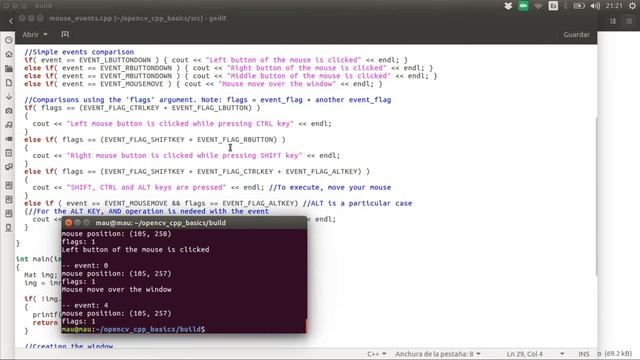The width and height of the screenshot is (640, 360).
Task: Select the first disk volume sidebar icon
Action: [x=9, y=185]
